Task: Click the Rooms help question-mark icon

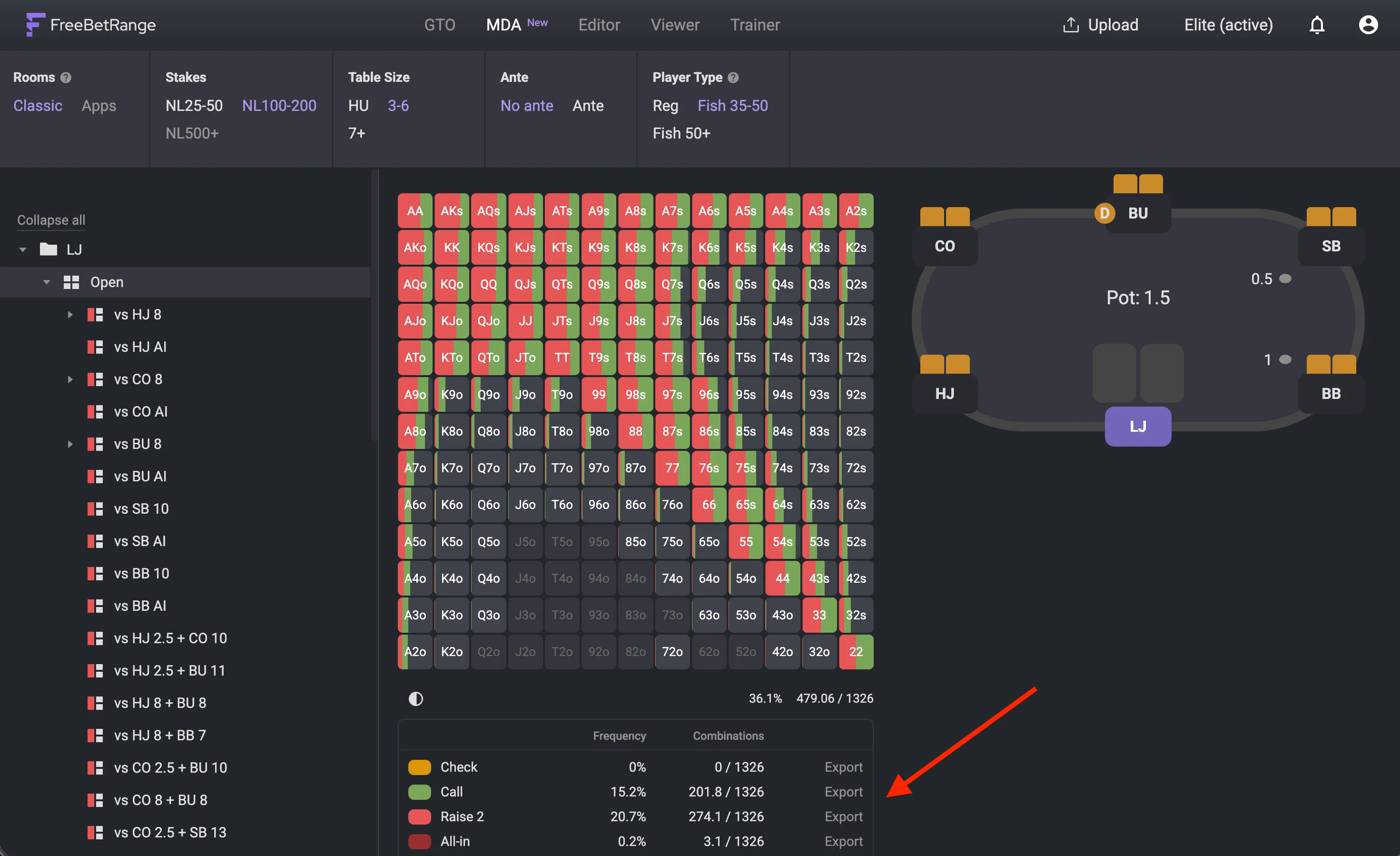Action: pyautogui.click(x=66, y=78)
